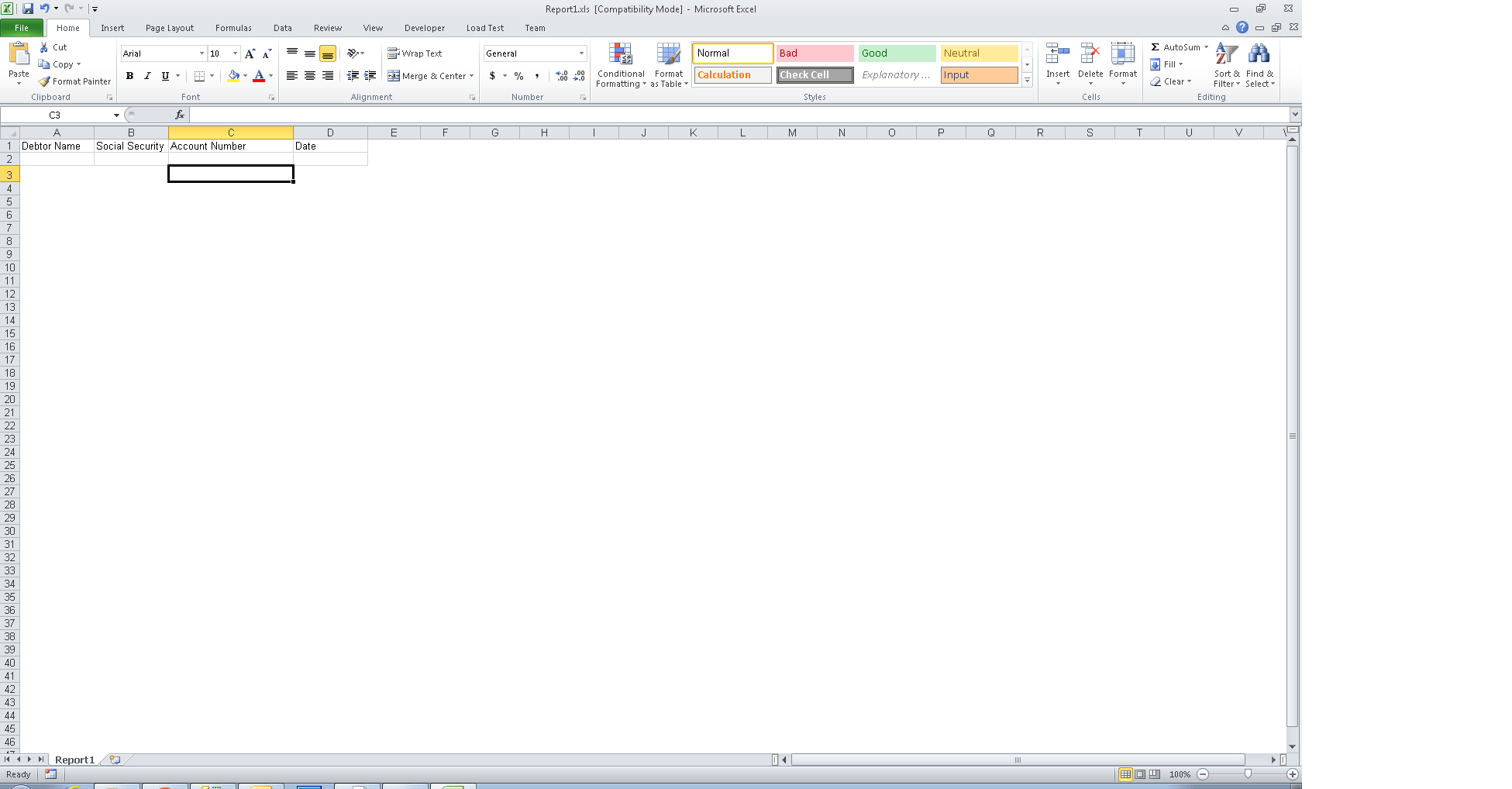
Task: Expand the Merge & Center dropdown
Action: coord(471,76)
